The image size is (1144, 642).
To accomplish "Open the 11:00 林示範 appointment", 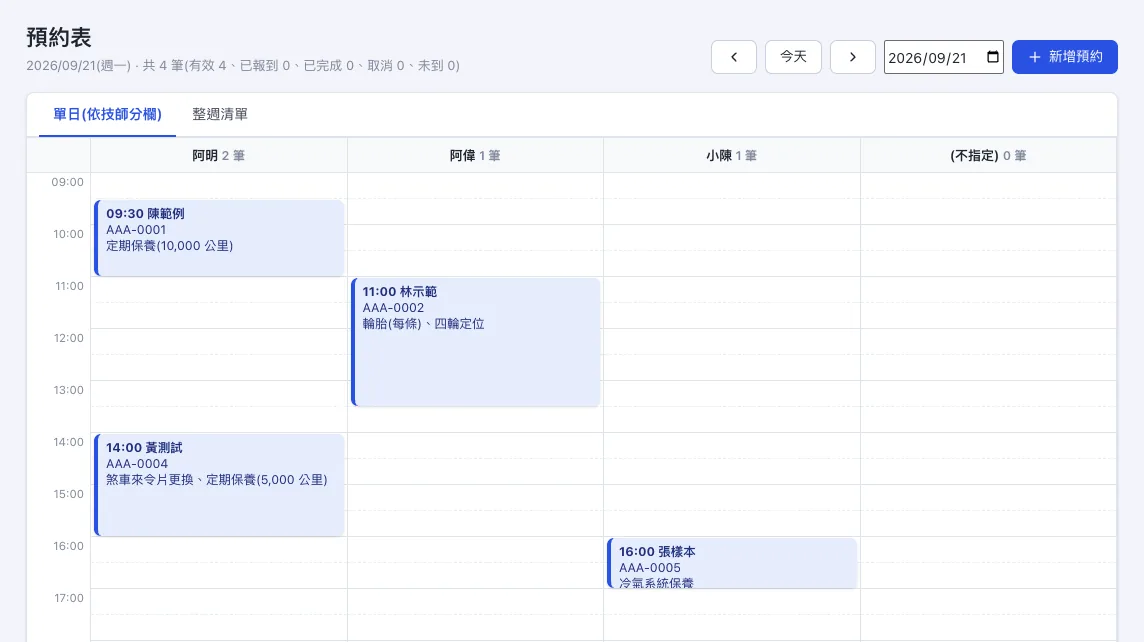I will pyautogui.click(x=476, y=341).
